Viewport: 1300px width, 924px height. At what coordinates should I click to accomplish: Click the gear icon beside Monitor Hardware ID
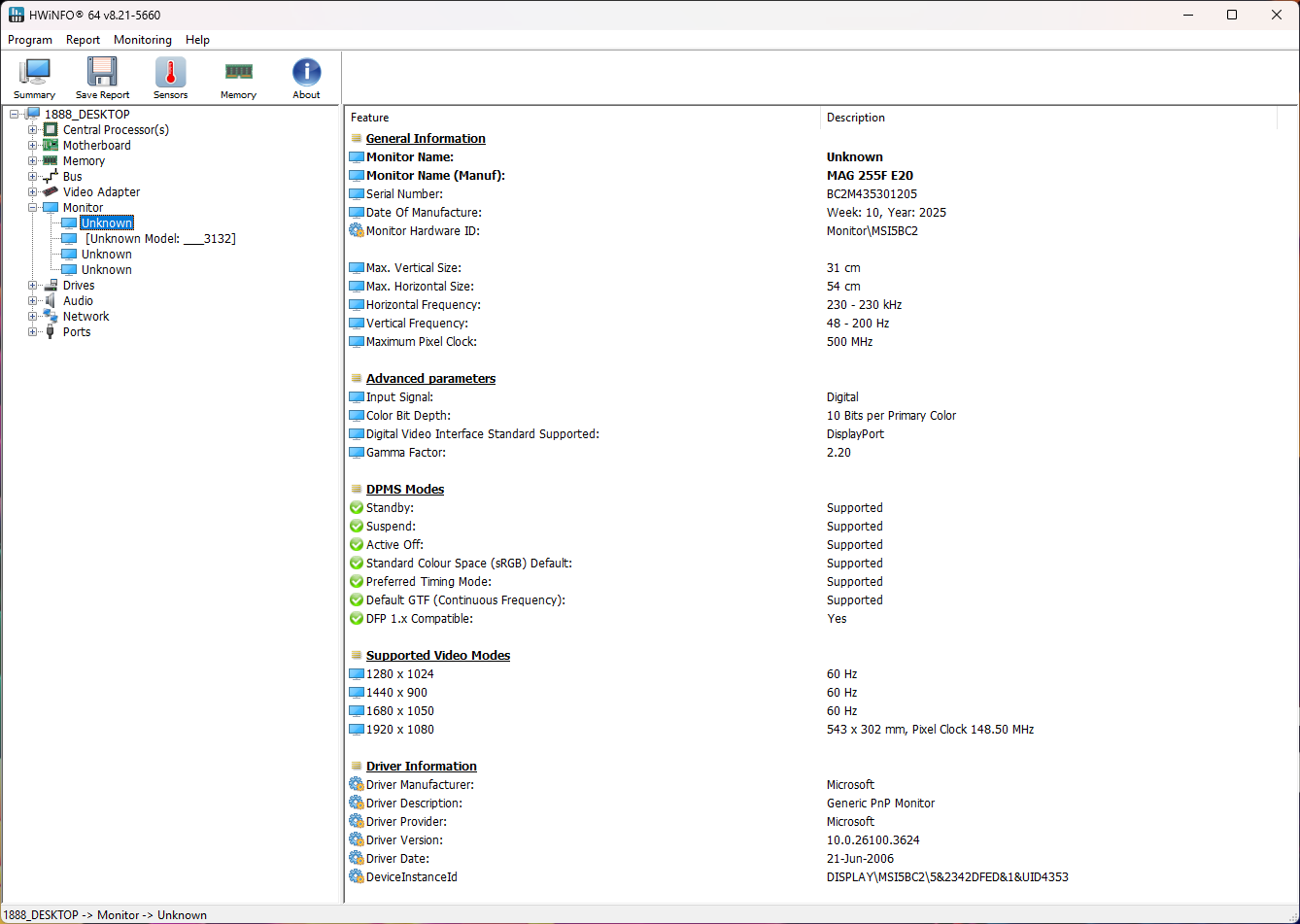coord(357,231)
